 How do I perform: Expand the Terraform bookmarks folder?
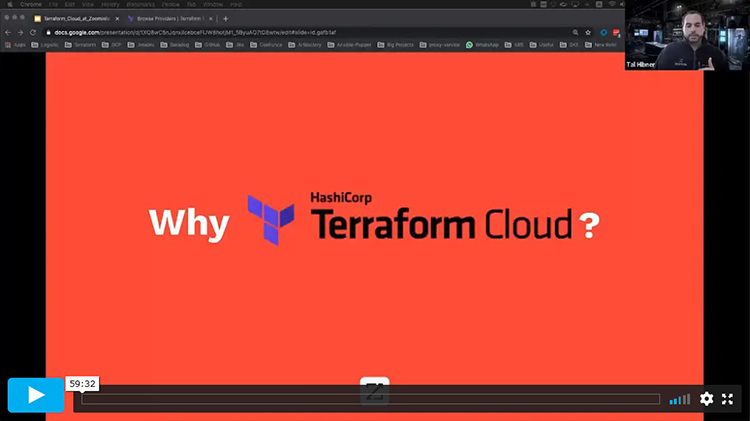[84, 45]
